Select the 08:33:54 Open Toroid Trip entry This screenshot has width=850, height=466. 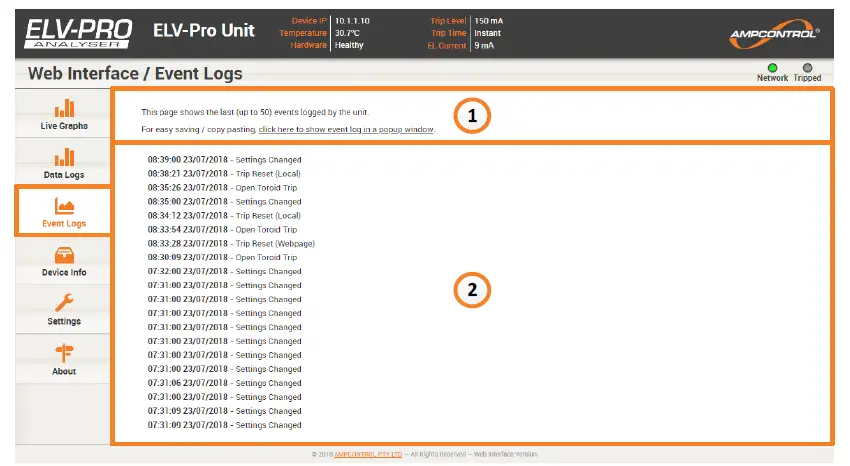point(222,230)
